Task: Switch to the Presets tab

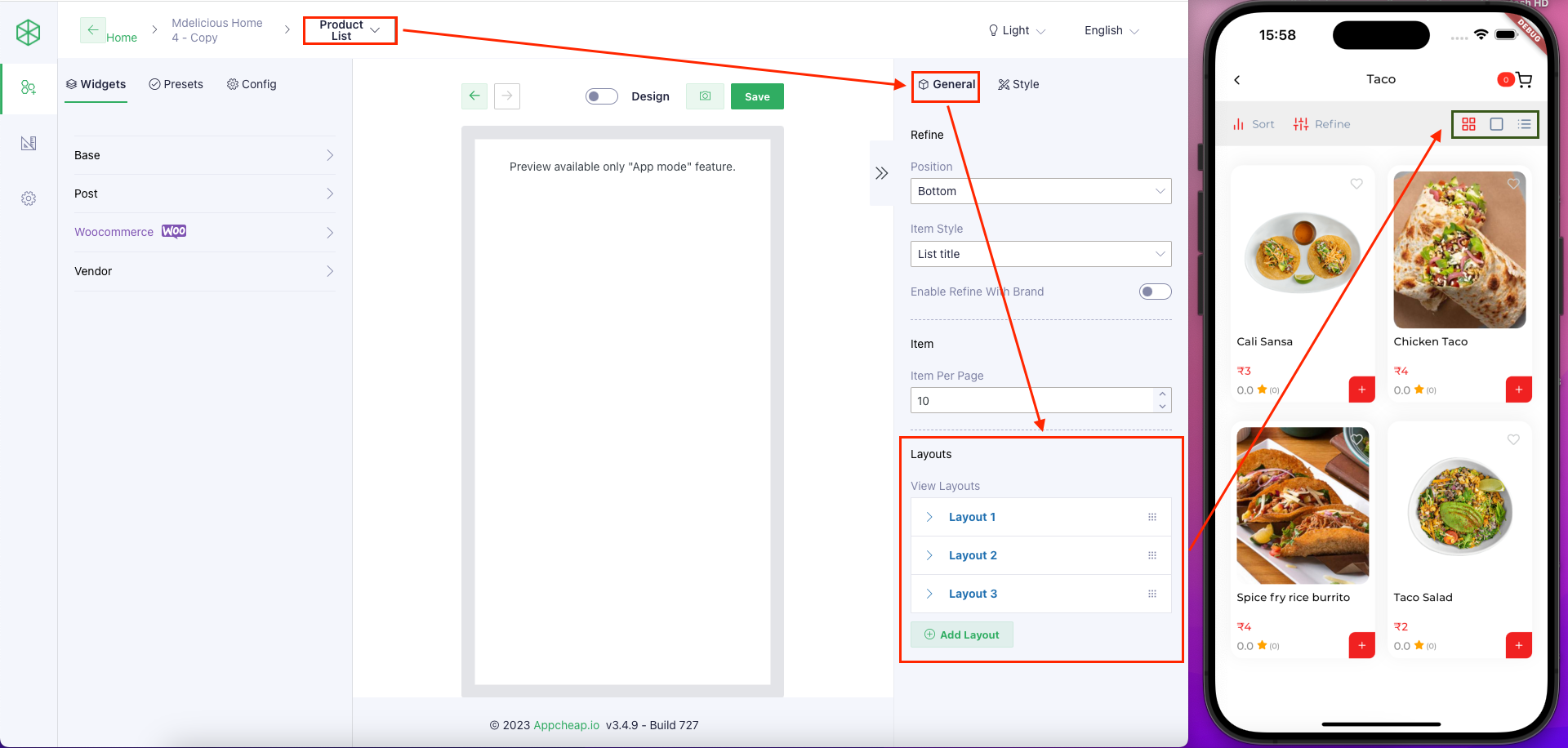Action: [176, 84]
